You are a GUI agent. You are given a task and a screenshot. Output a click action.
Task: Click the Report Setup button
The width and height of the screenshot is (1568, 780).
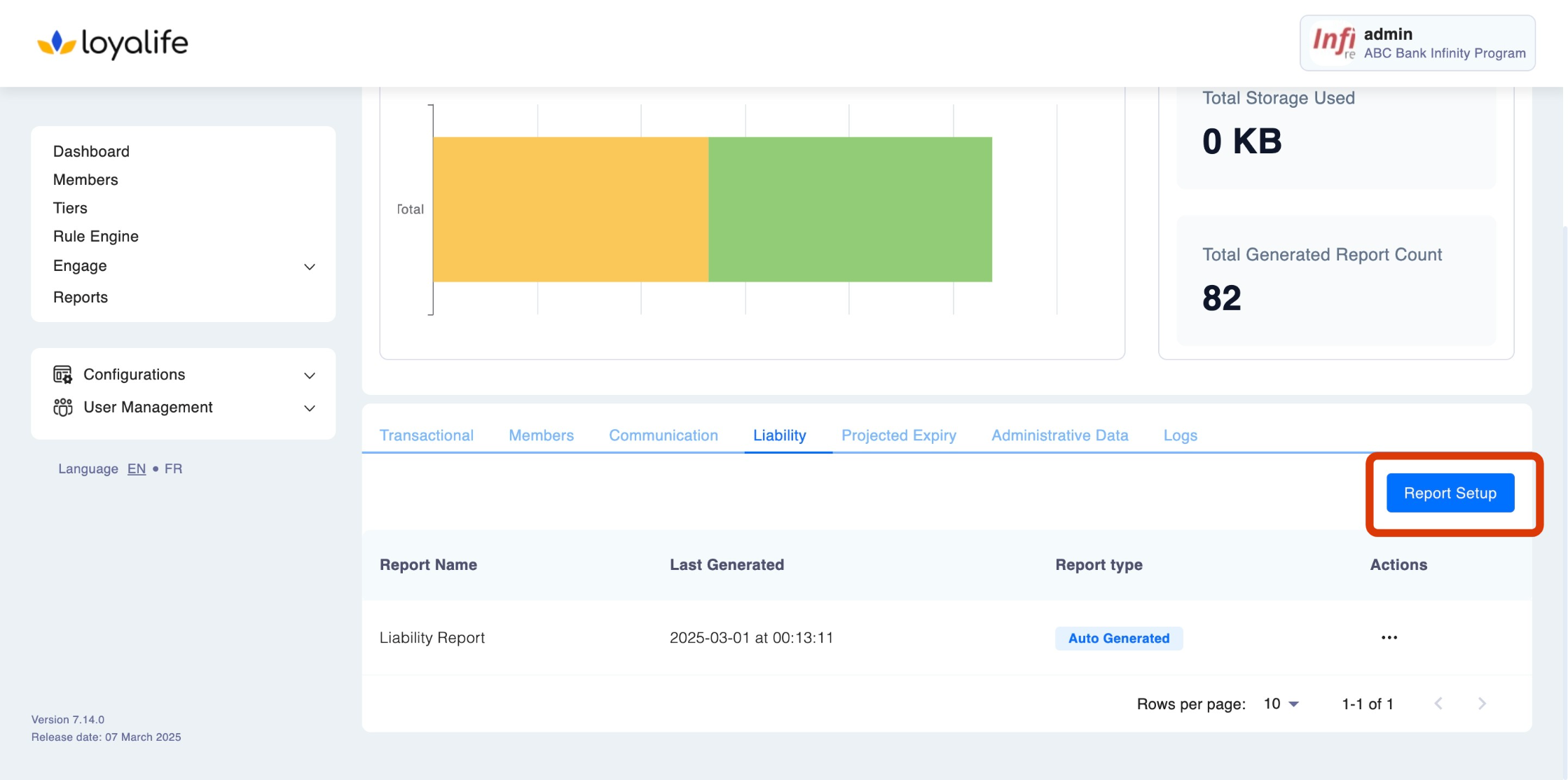(1450, 493)
